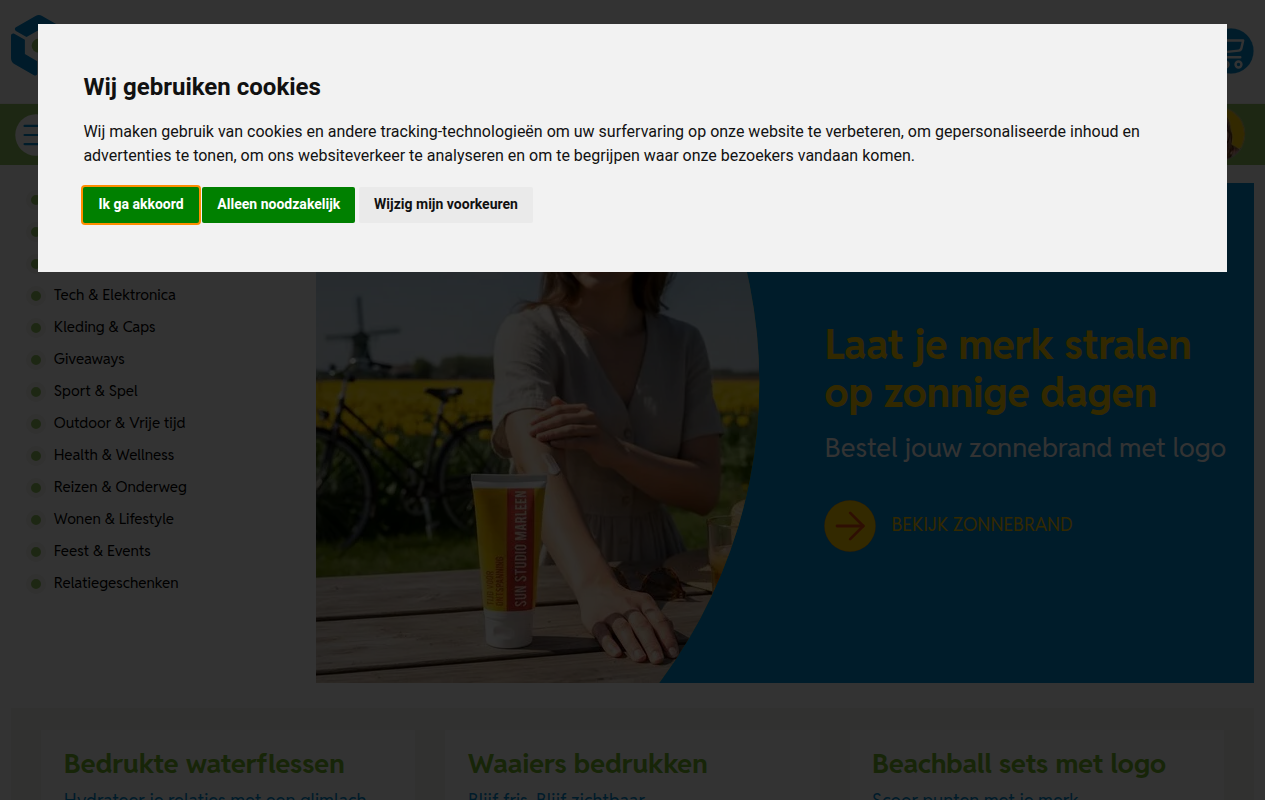The width and height of the screenshot is (1280, 800).
Task: Open Waaiers bedrukken heading
Action: 588,764
